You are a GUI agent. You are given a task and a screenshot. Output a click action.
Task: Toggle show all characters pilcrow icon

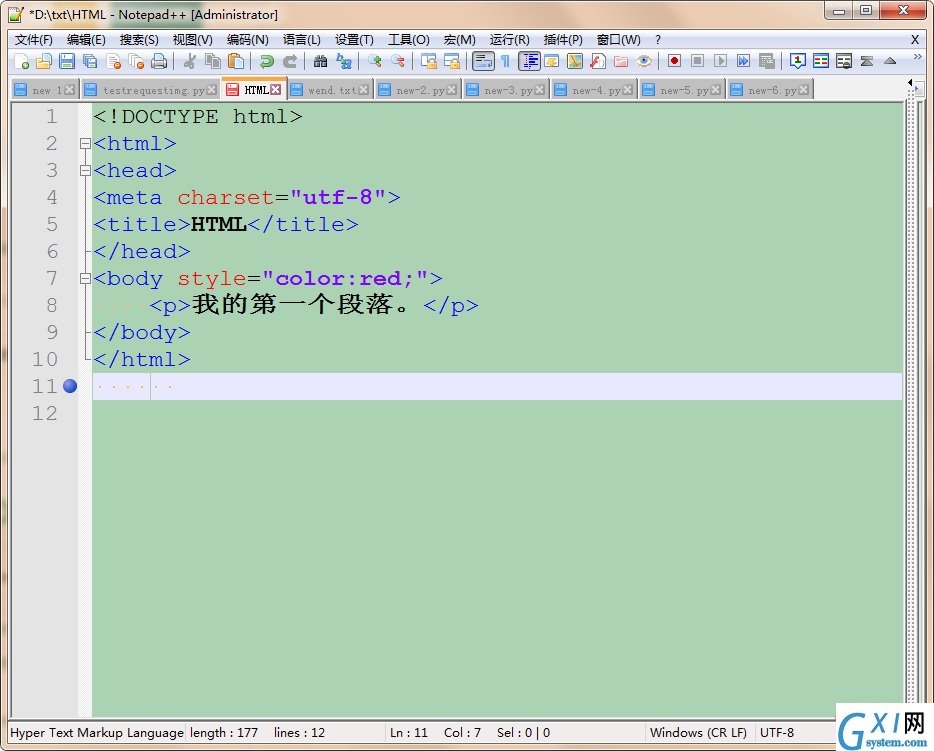tap(505, 61)
